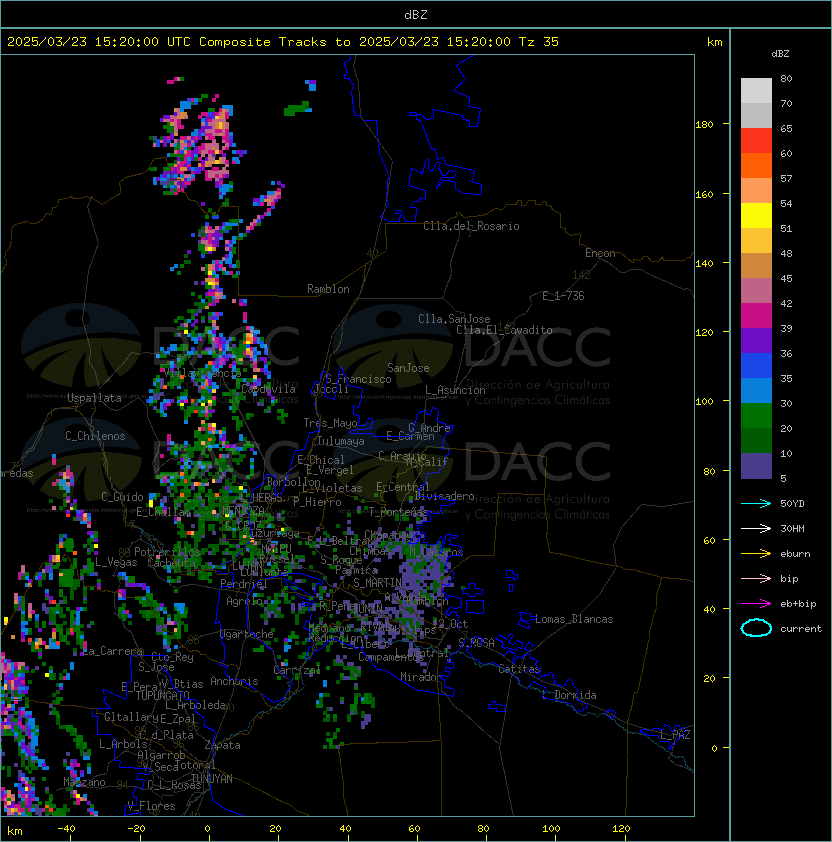Click the Mirador map label
The height and width of the screenshot is (842, 832).
click(421, 677)
